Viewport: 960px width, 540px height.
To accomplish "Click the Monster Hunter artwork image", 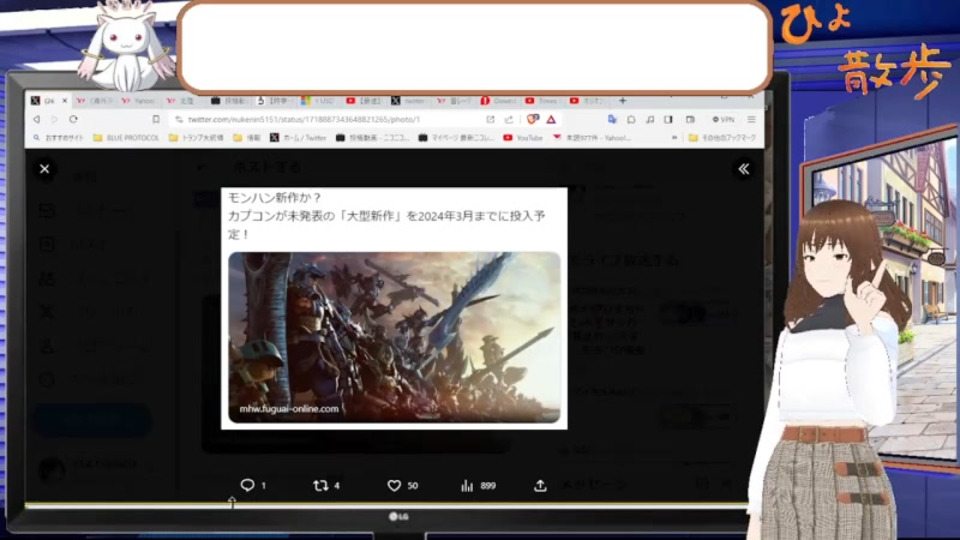I will click(x=394, y=337).
